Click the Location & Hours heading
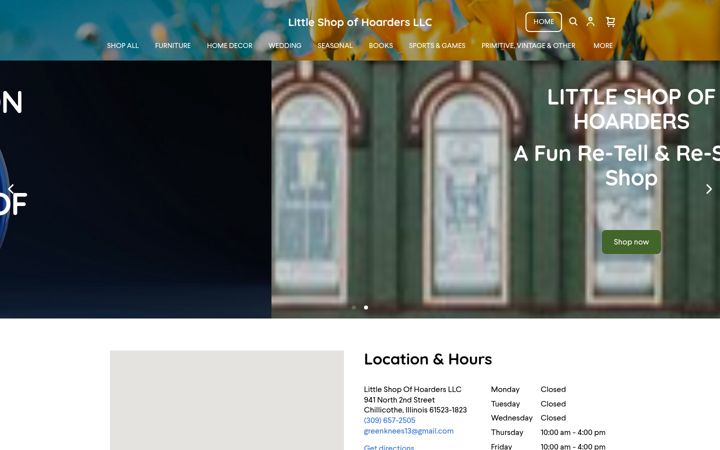This screenshot has height=450, width=720. [x=428, y=359]
